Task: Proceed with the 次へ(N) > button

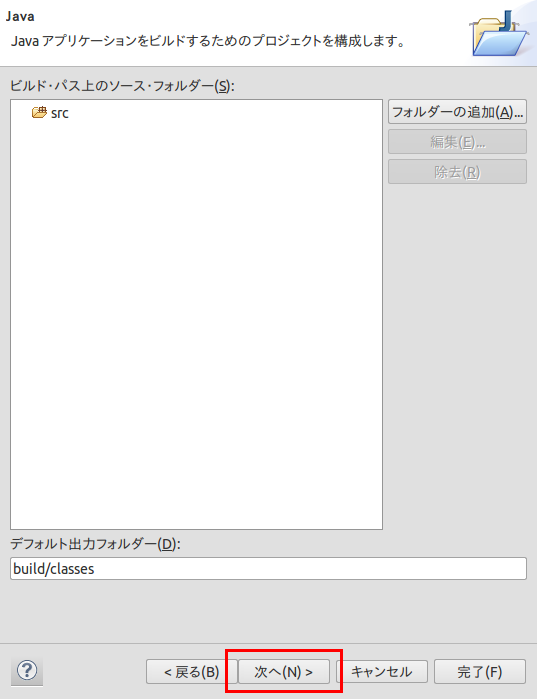Action: coord(284,671)
